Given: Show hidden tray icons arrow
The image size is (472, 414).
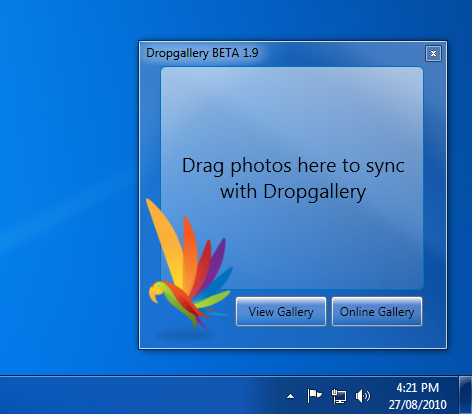Looking at the screenshot, I should tap(291, 396).
